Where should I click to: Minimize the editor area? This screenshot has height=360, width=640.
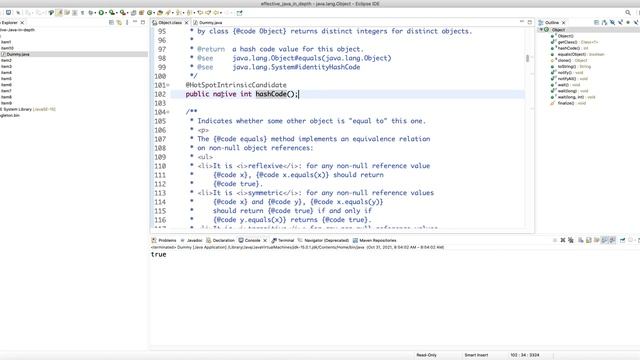[522, 22]
